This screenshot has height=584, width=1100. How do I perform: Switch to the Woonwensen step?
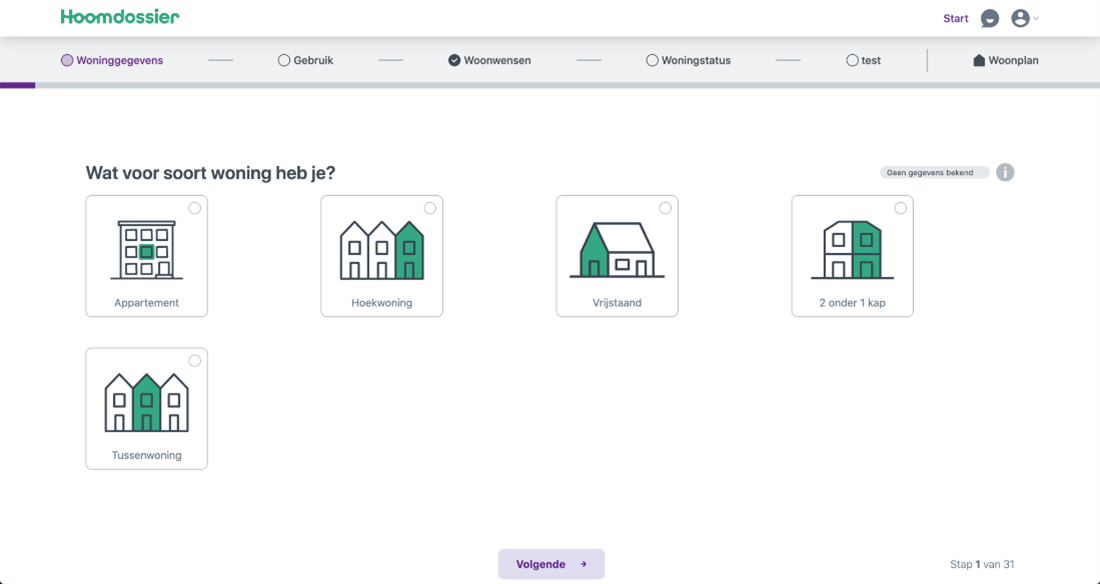click(490, 60)
